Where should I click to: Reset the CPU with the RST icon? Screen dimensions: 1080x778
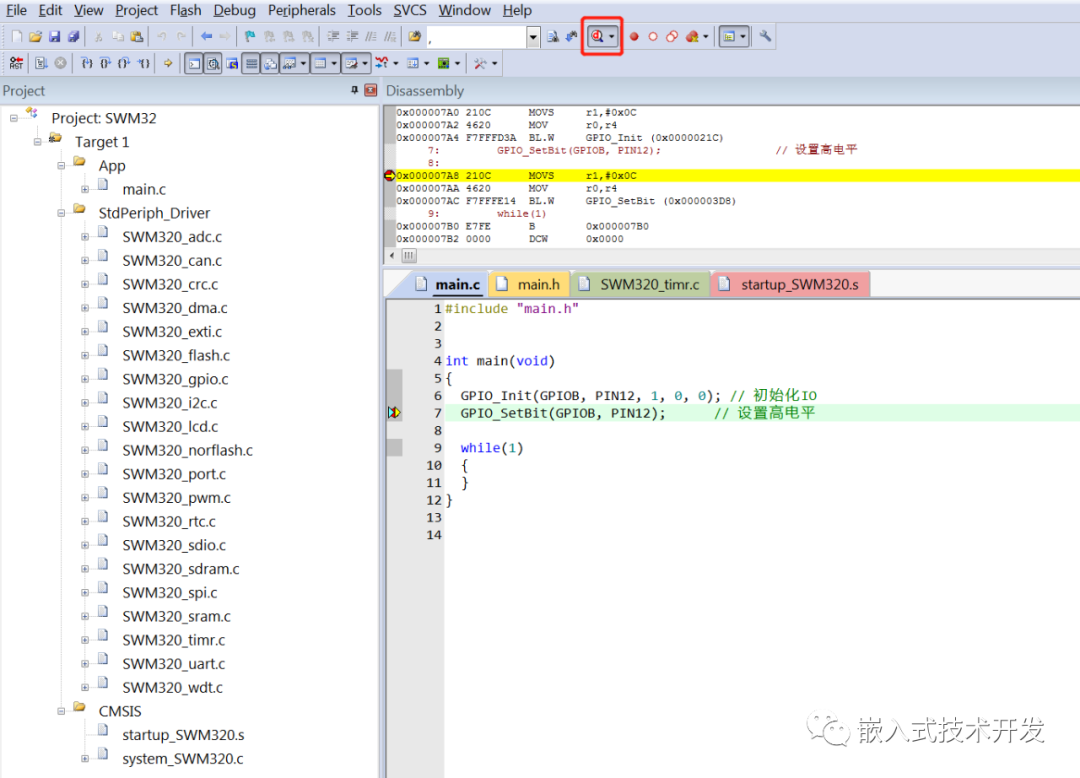point(16,63)
